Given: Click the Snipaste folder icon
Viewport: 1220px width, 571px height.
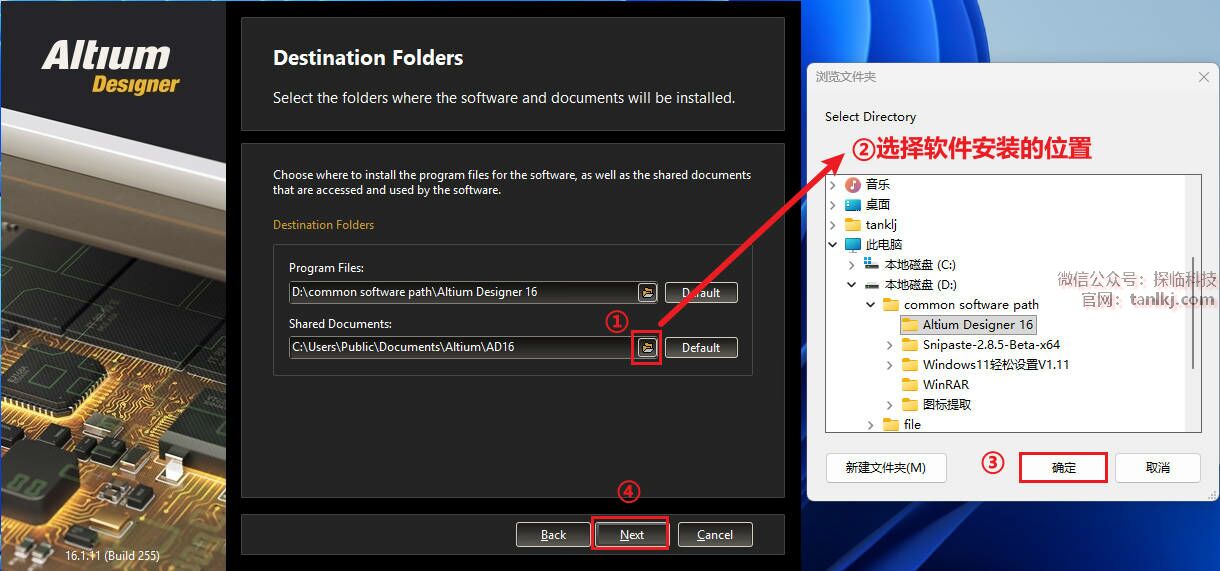Looking at the screenshot, I should coord(910,345).
